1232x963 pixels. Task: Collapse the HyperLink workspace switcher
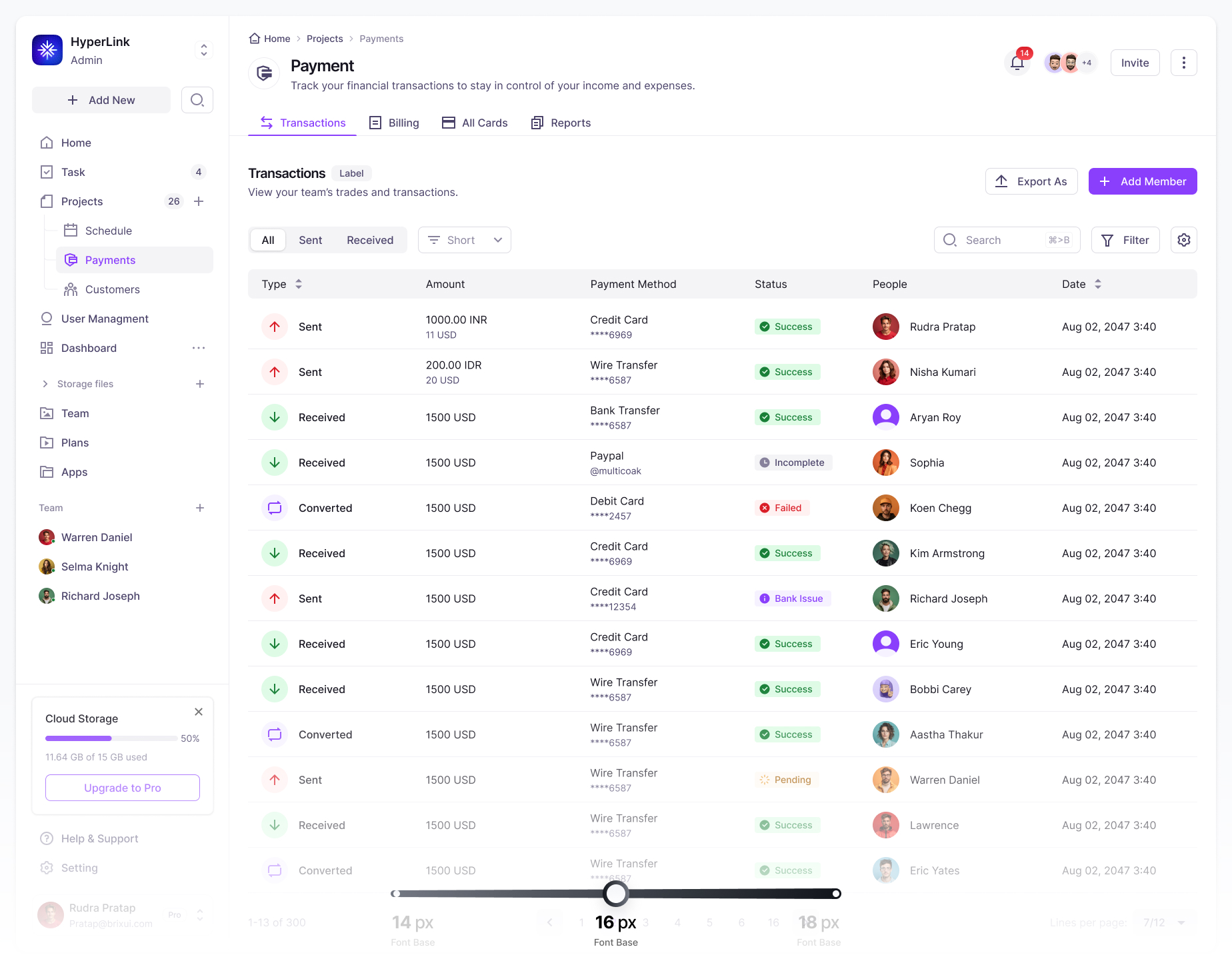203,49
